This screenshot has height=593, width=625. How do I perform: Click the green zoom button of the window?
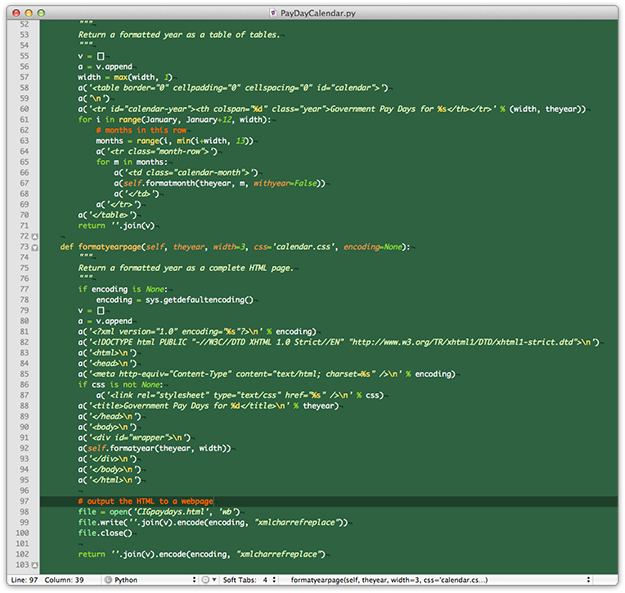41,13
